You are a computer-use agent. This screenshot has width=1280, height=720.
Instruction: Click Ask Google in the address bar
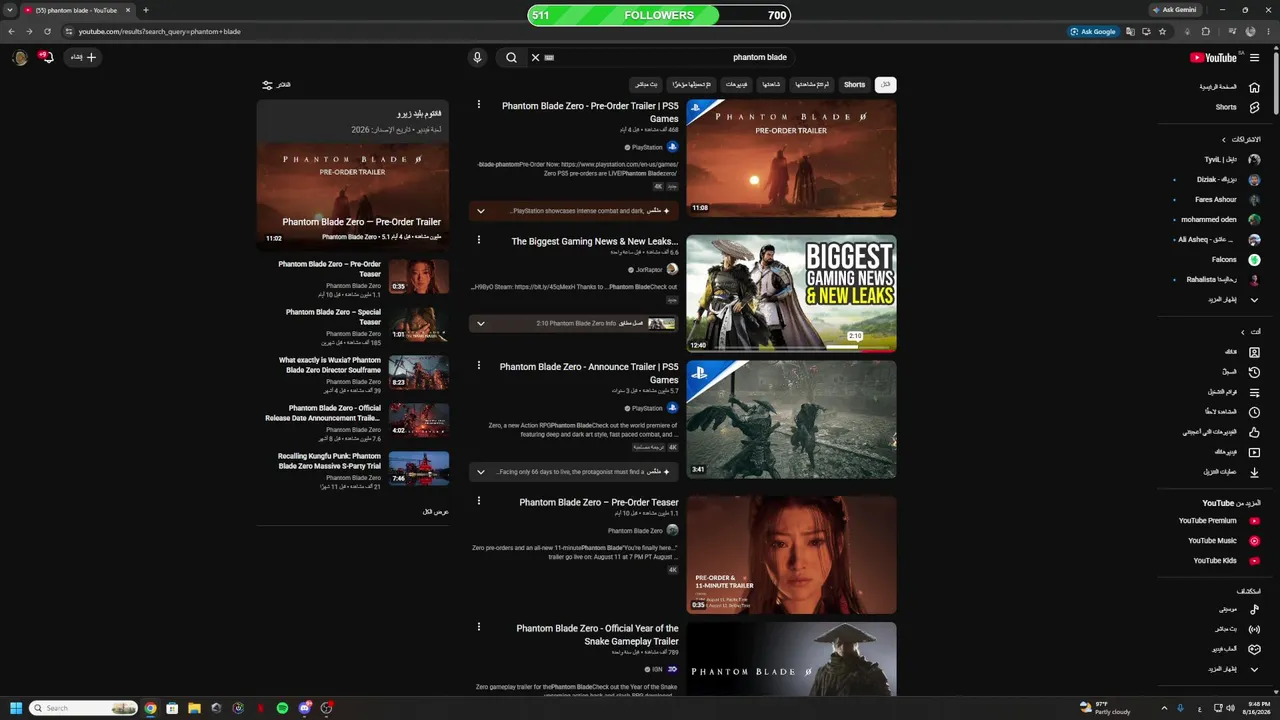(1093, 32)
